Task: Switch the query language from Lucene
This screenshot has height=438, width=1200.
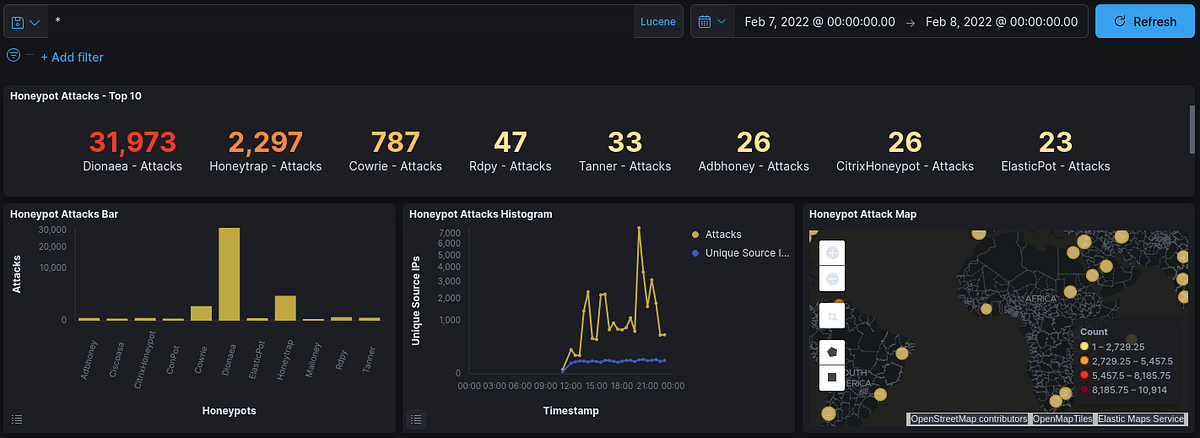Action: [x=658, y=21]
